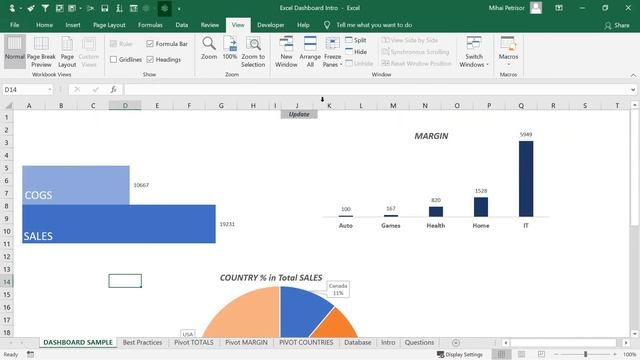This screenshot has width=640, height=360.
Task: Click the Tell me what you want to do field
Action: (x=374, y=25)
